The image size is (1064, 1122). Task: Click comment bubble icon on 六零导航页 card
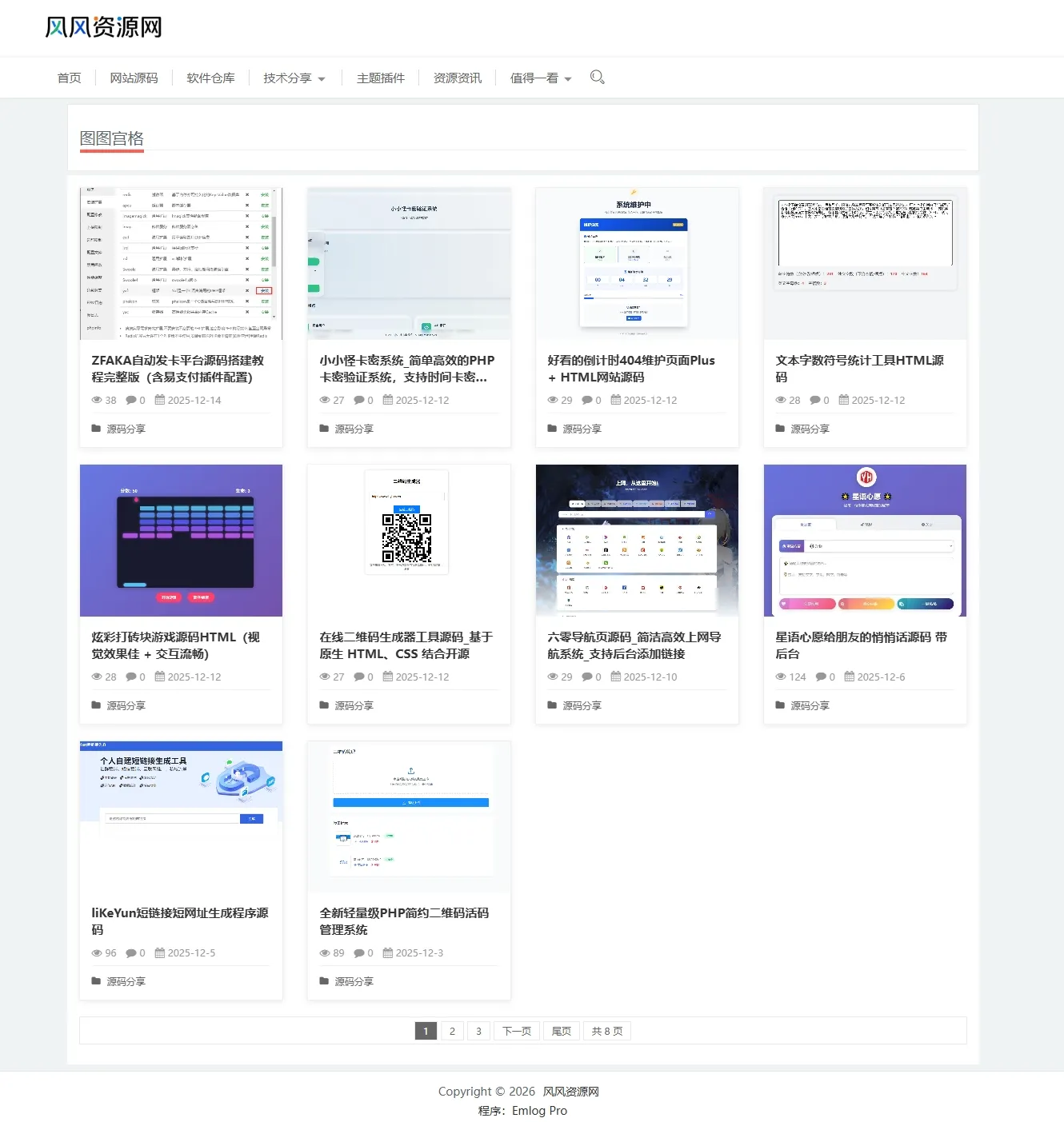coord(586,677)
